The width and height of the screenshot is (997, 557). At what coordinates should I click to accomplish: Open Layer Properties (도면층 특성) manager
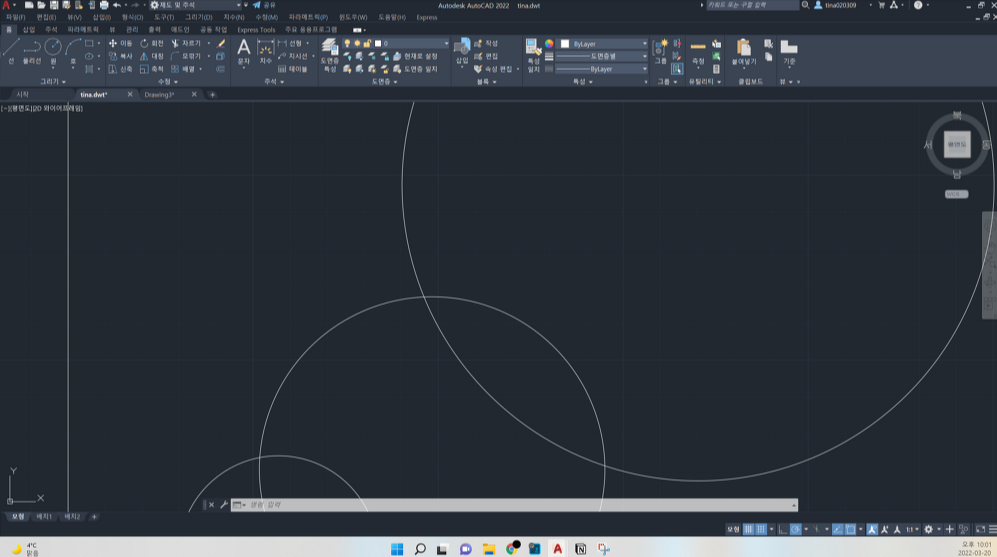click(329, 54)
